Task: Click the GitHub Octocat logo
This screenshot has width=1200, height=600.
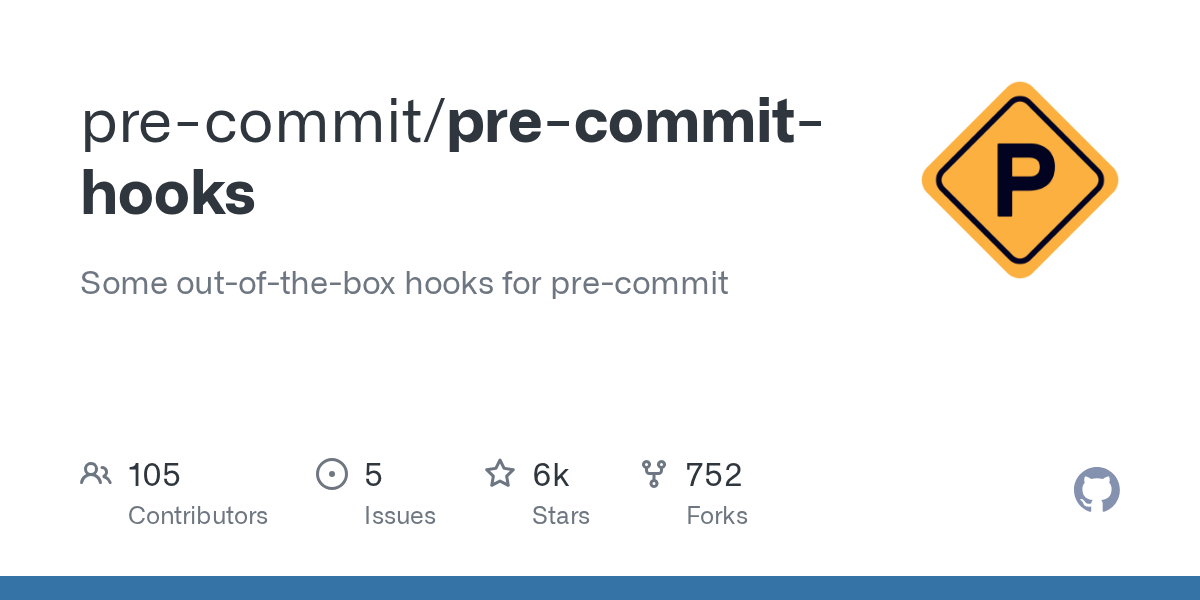Action: pyautogui.click(x=1097, y=490)
